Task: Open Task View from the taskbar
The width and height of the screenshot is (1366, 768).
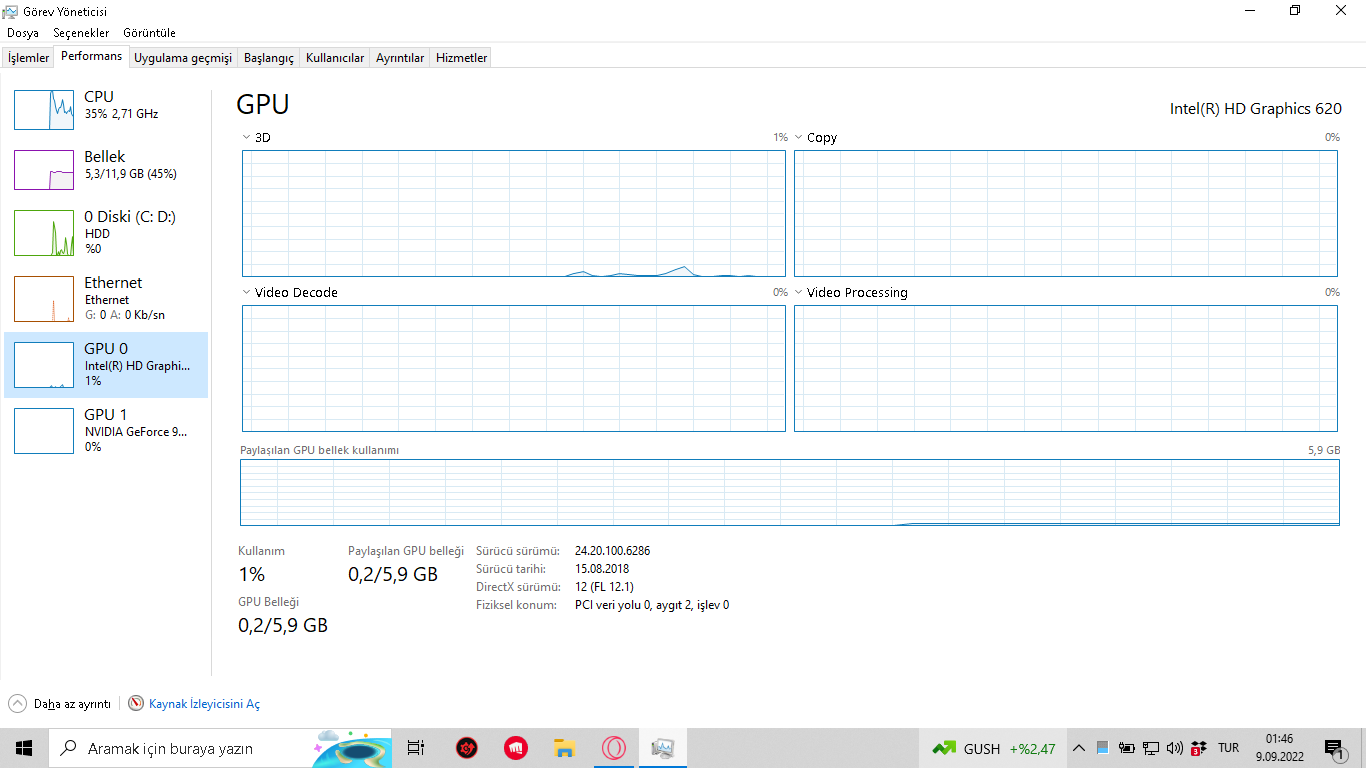Action: tap(416, 748)
